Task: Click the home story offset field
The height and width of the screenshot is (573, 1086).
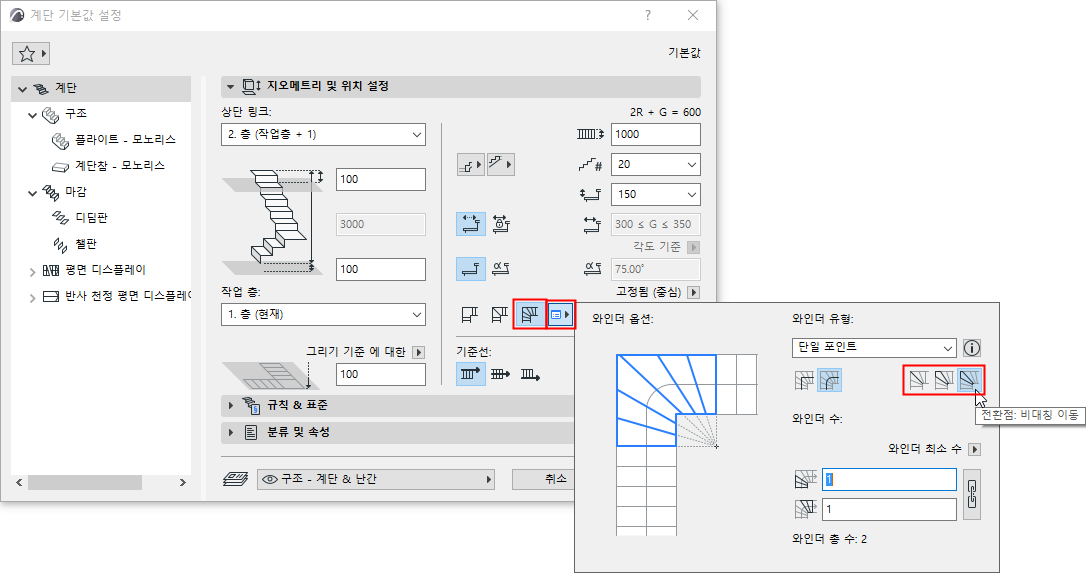Action: pos(381,374)
